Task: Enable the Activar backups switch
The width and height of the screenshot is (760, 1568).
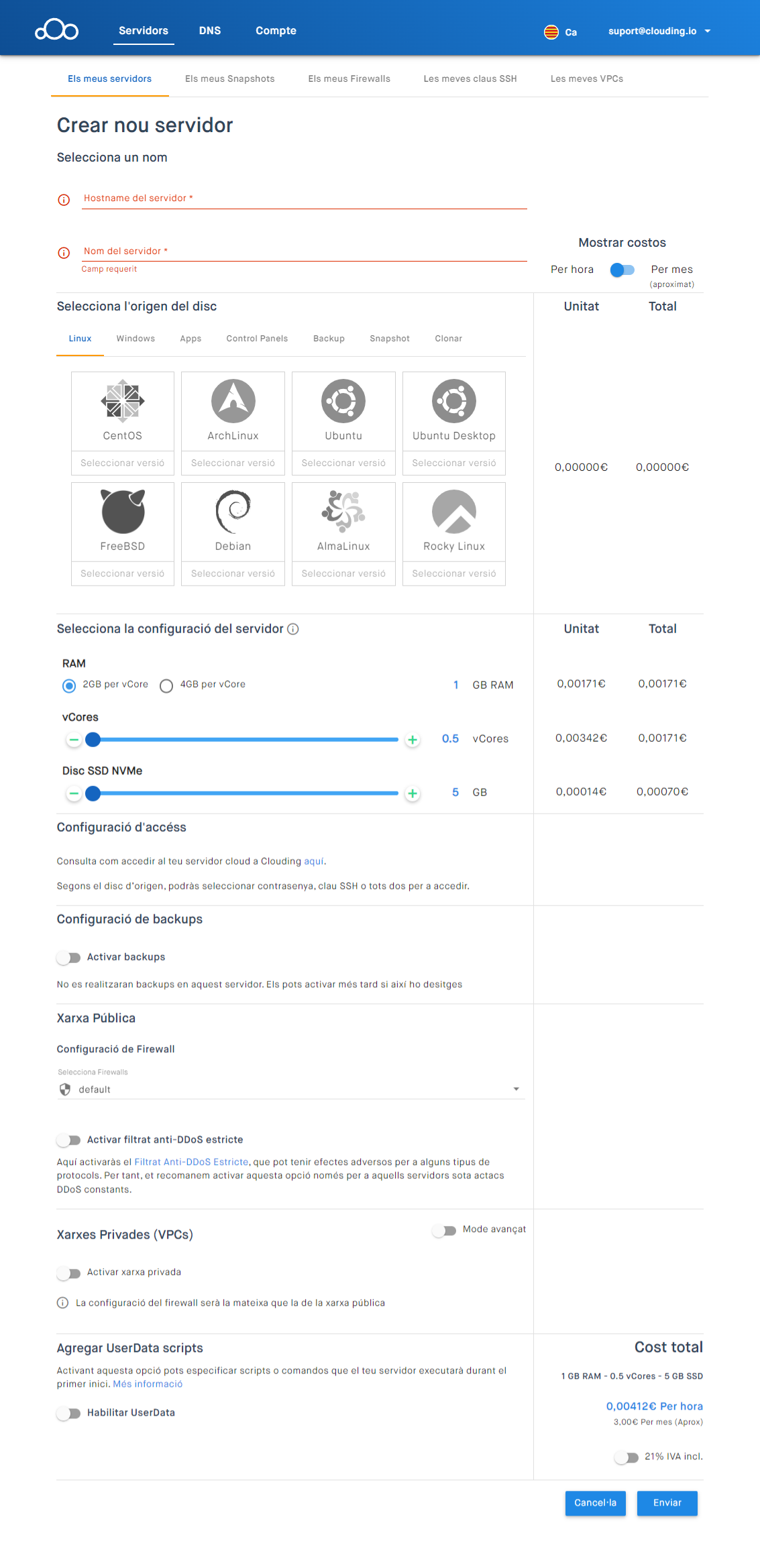Action: point(69,958)
